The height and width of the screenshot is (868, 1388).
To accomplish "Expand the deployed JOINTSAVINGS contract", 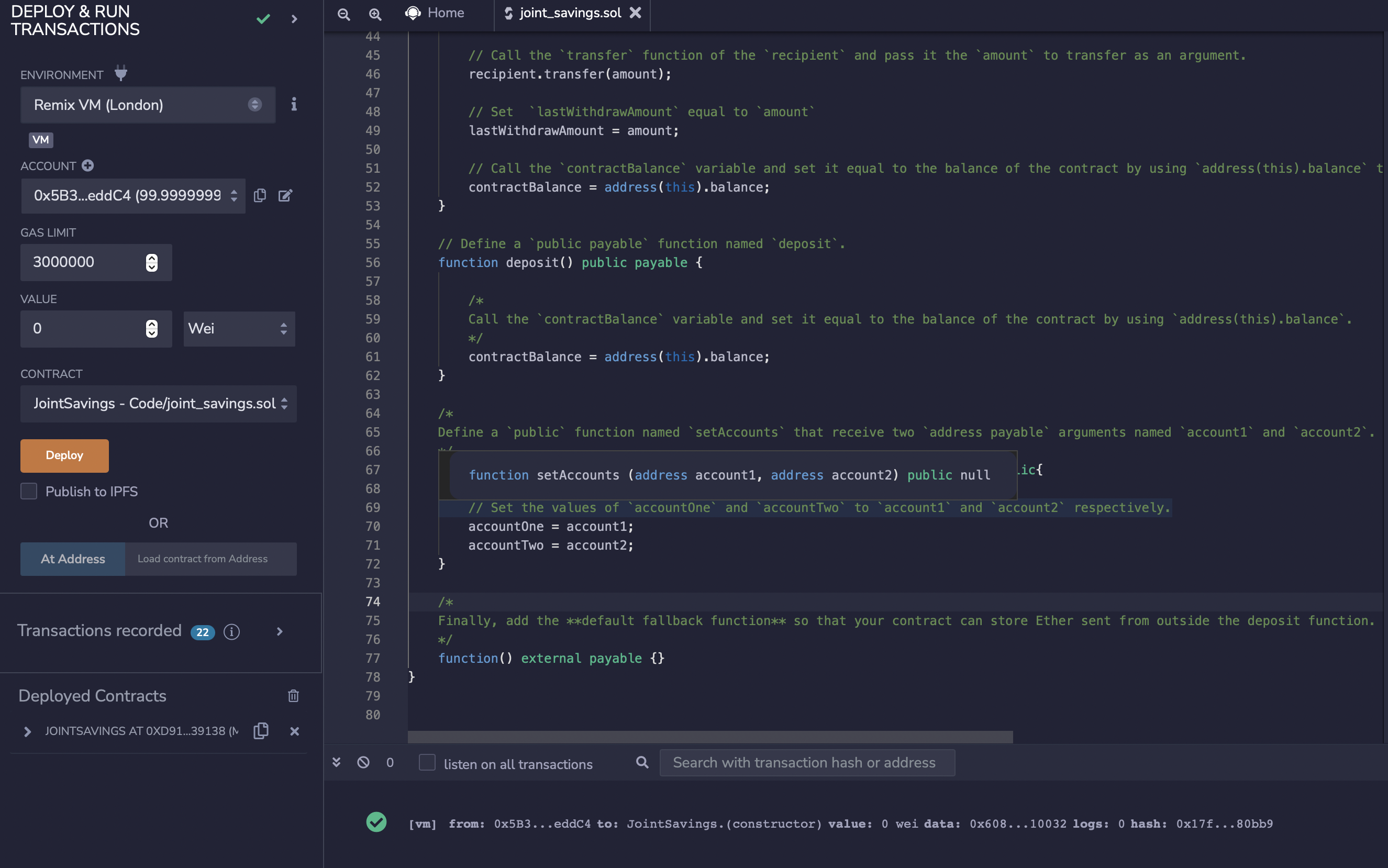I will [x=27, y=731].
